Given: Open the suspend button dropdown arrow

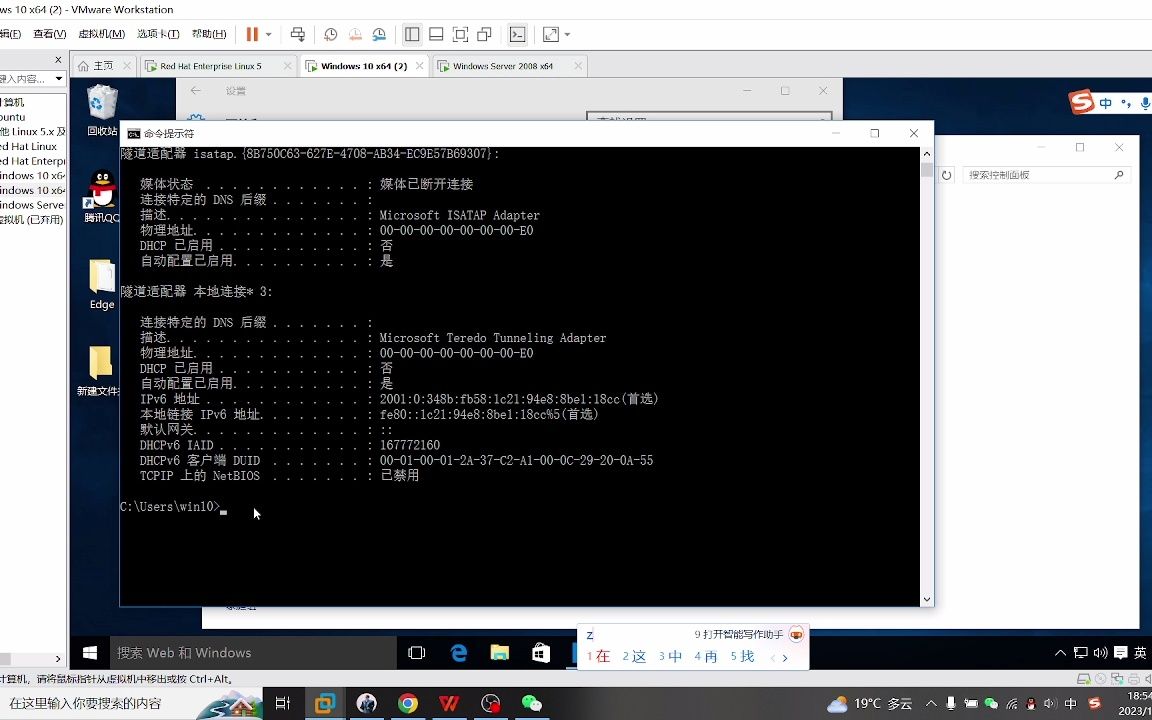Looking at the screenshot, I should (x=267, y=34).
